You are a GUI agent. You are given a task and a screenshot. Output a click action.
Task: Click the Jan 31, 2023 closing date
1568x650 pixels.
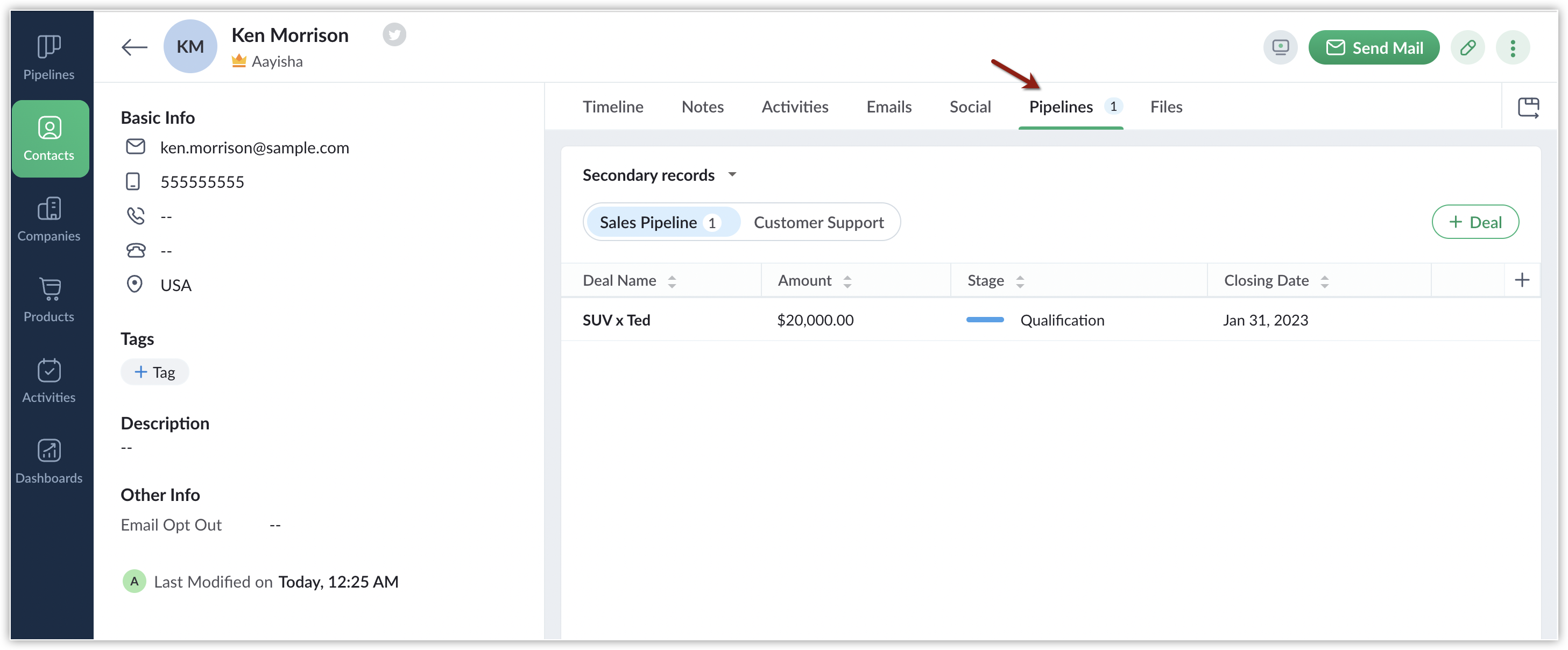coord(1266,320)
